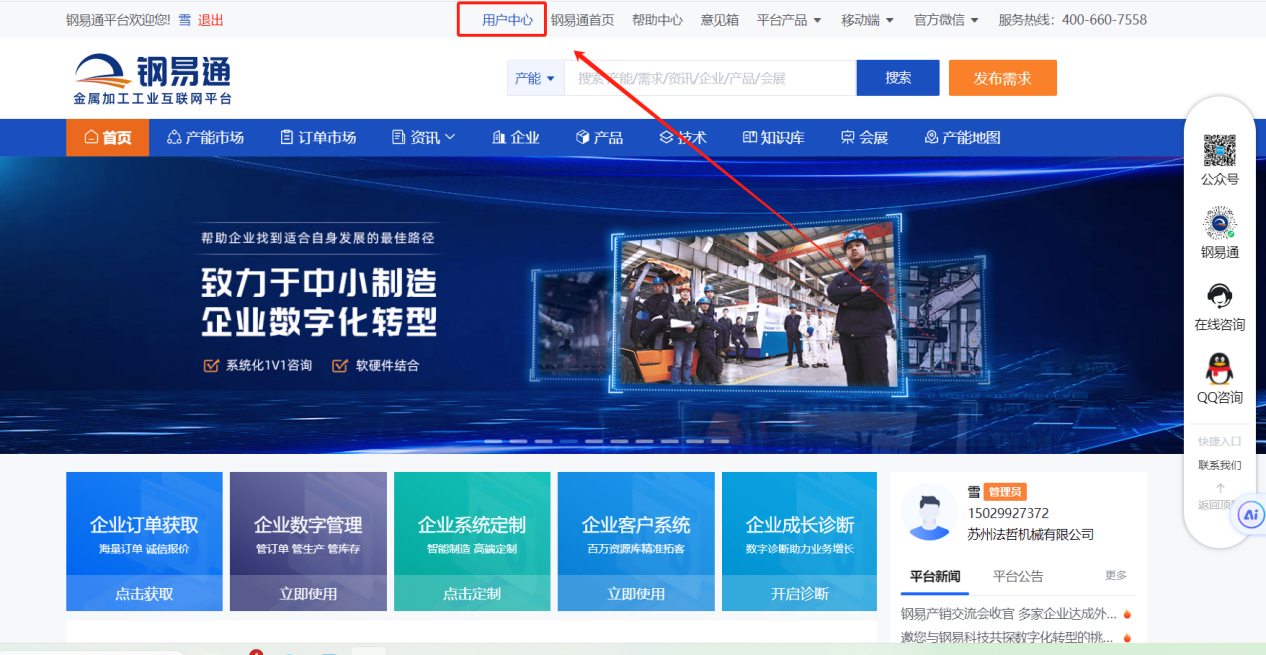Screen dimensions: 1266x655
Task: Open the 用户中心 link
Action: [x=507, y=20]
